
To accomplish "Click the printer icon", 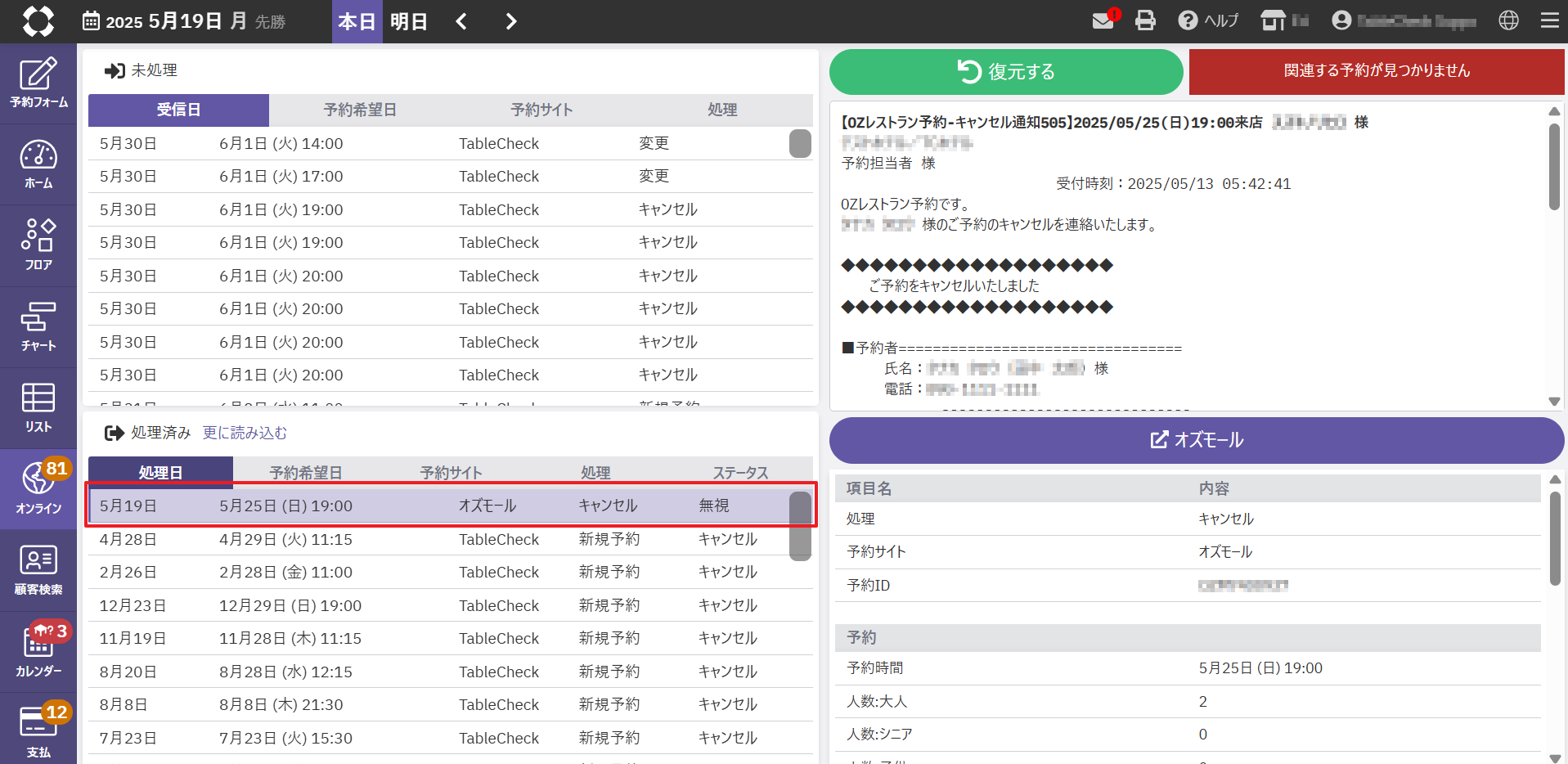I will pyautogui.click(x=1146, y=20).
